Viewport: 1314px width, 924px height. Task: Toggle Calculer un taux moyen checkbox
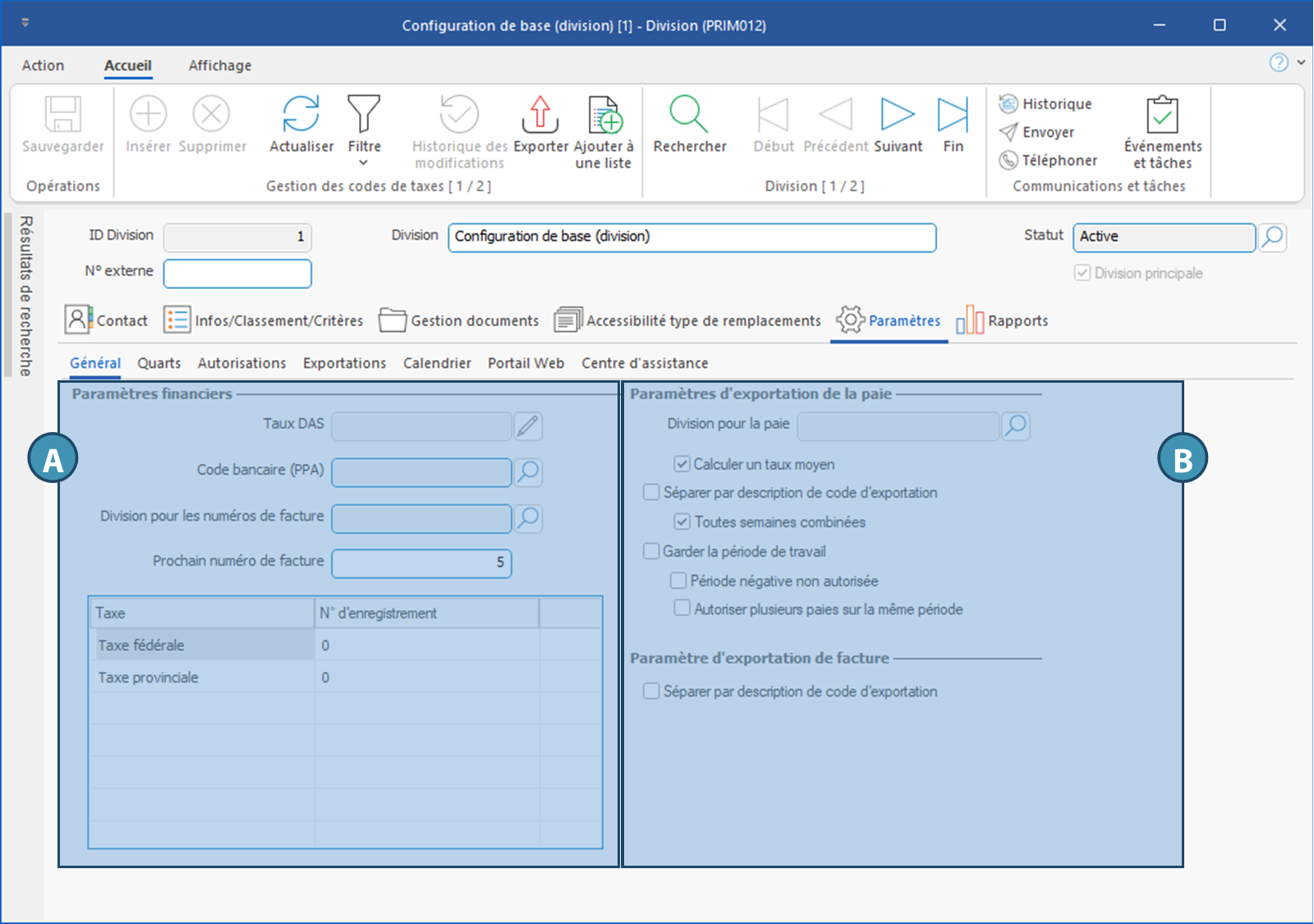click(682, 464)
